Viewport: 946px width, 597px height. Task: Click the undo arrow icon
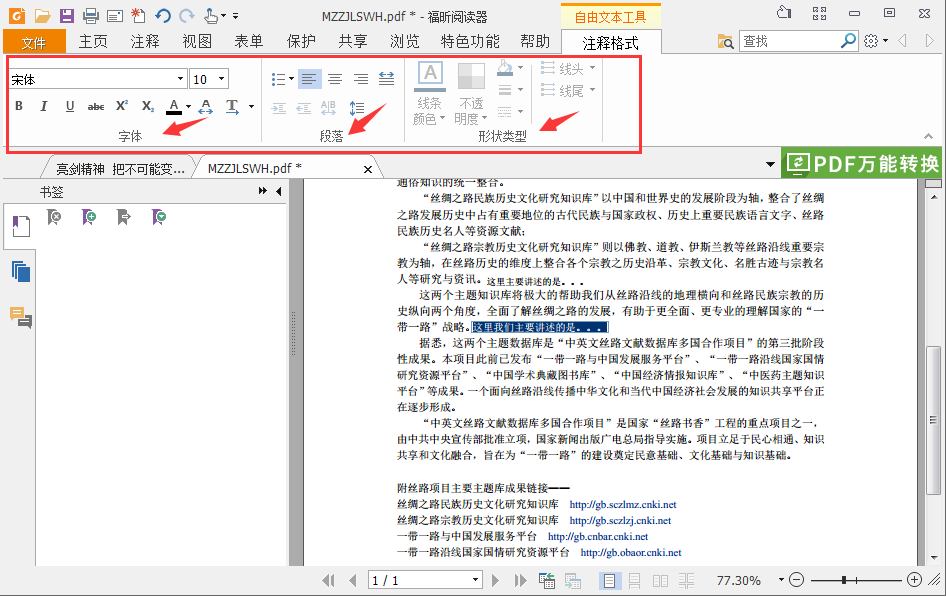click(164, 16)
